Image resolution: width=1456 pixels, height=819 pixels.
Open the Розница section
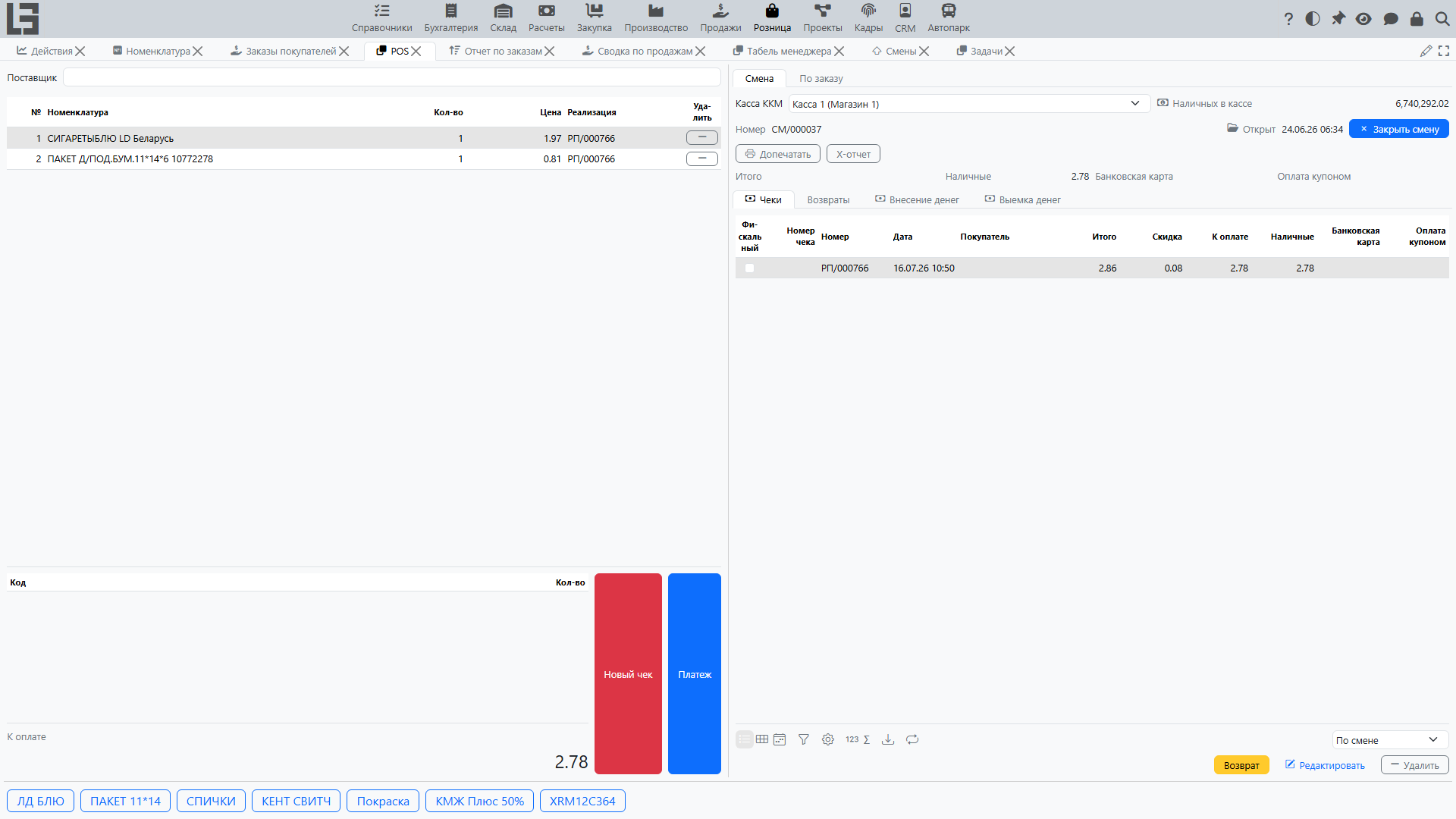click(x=772, y=18)
